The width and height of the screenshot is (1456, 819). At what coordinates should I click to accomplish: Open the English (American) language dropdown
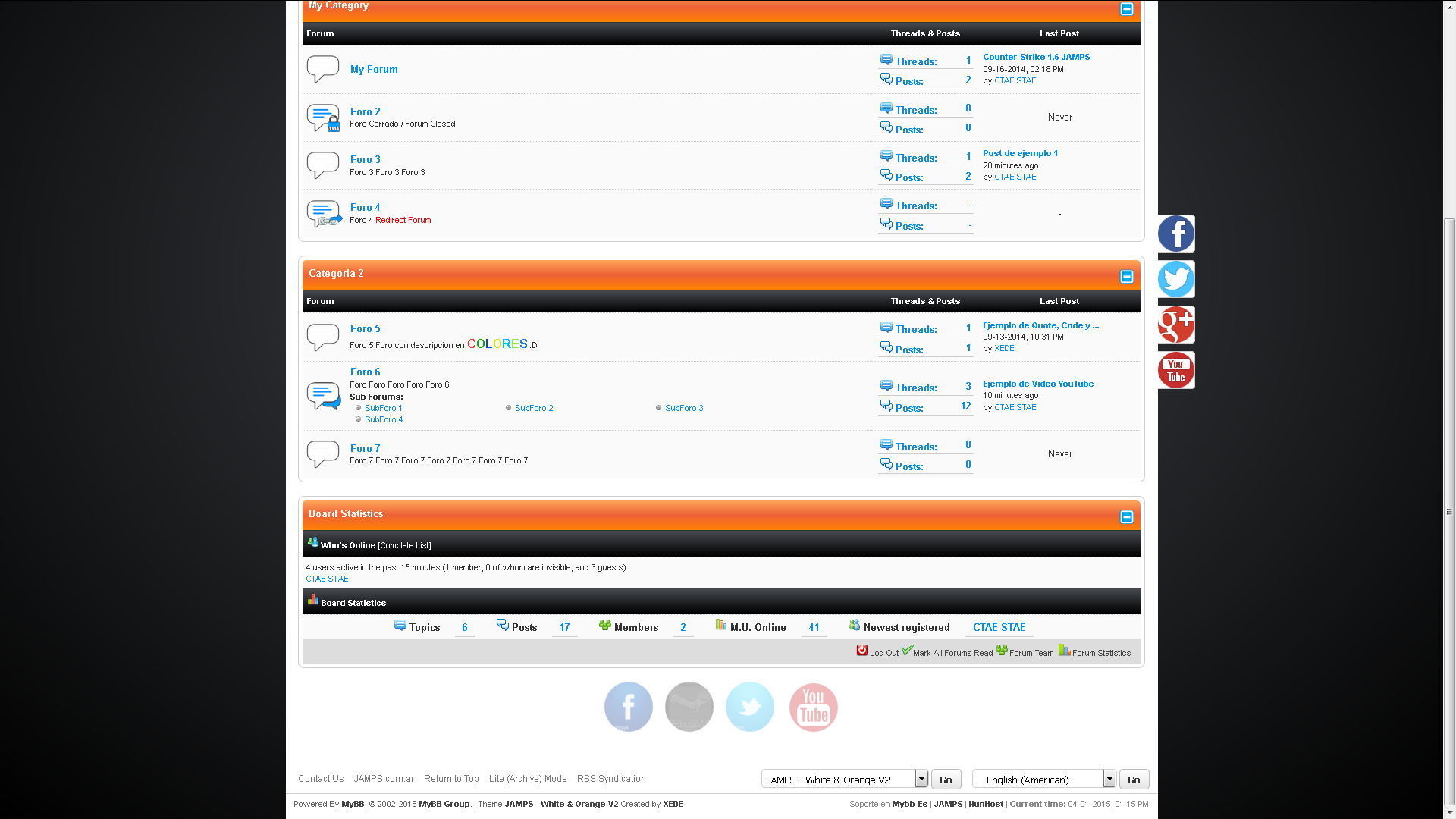point(1109,779)
